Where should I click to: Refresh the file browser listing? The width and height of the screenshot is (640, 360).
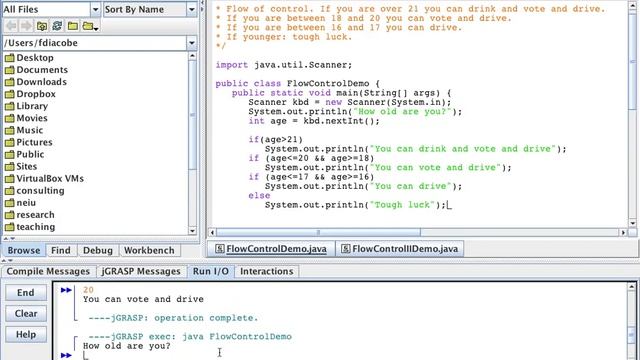point(57,26)
